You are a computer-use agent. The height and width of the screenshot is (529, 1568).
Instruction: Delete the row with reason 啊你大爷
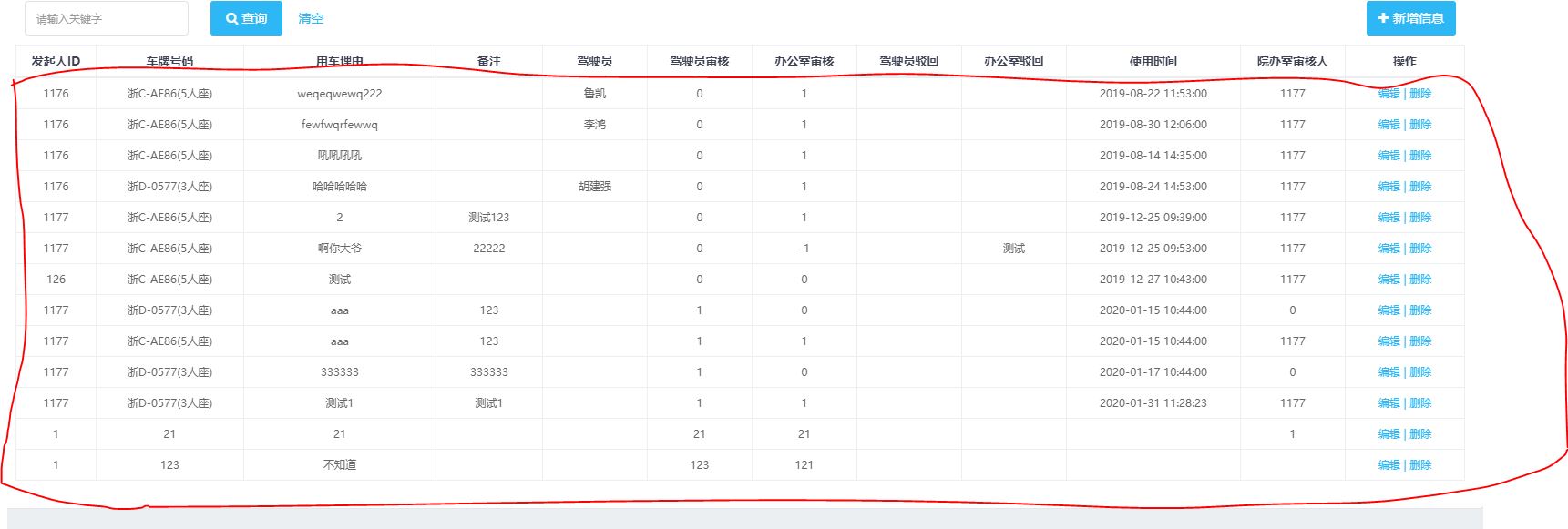(x=1420, y=249)
